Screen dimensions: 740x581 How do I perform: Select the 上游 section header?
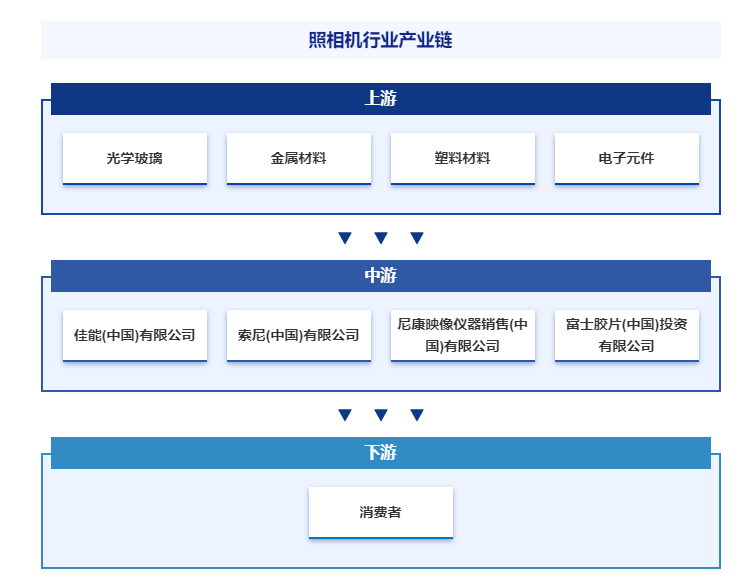coord(380,99)
